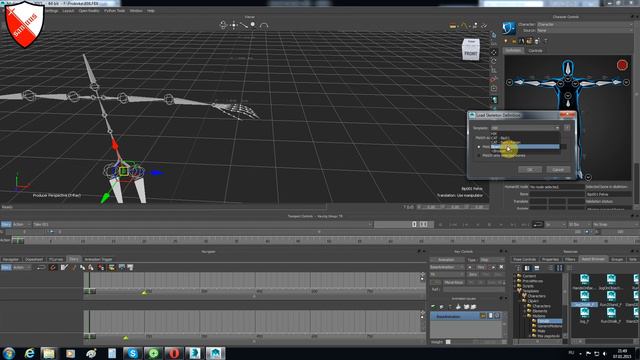Screen dimensions: 640x360
Task: Select the Elements folder in Asset Browser tree
Action: 540,311
